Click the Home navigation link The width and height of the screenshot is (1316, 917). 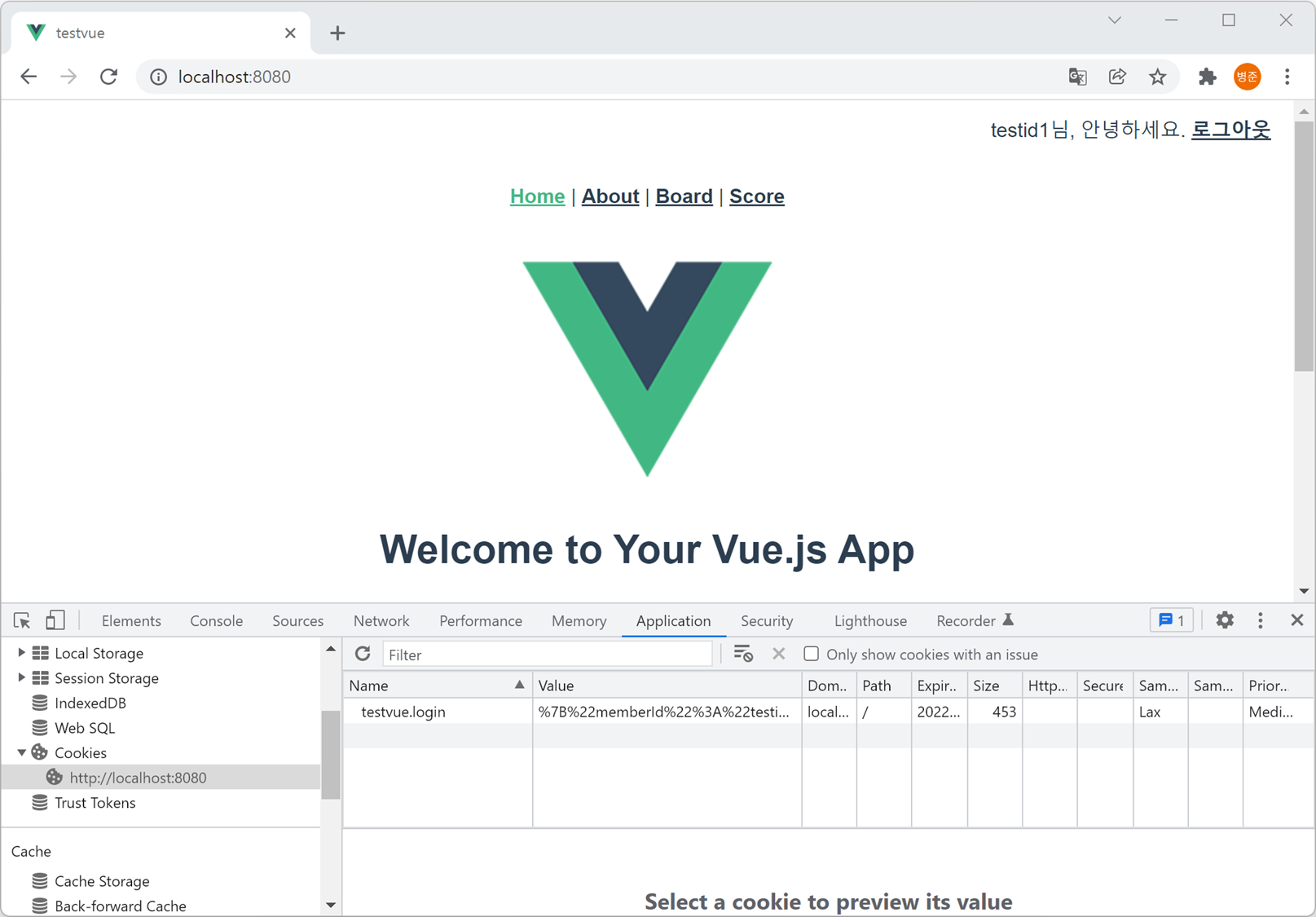pyautogui.click(x=537, y=196)
